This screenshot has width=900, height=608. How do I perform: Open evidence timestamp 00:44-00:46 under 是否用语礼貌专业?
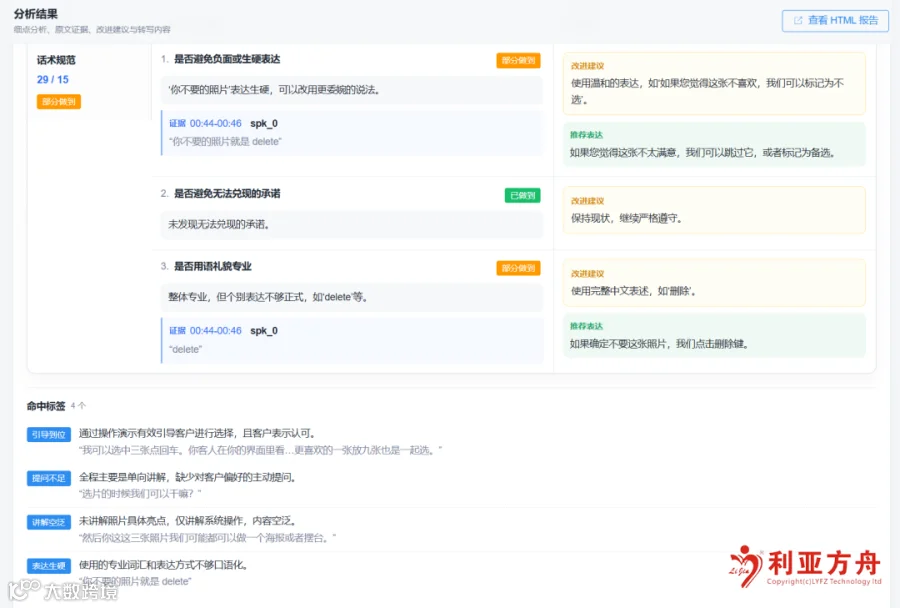(x=216, y=331)
